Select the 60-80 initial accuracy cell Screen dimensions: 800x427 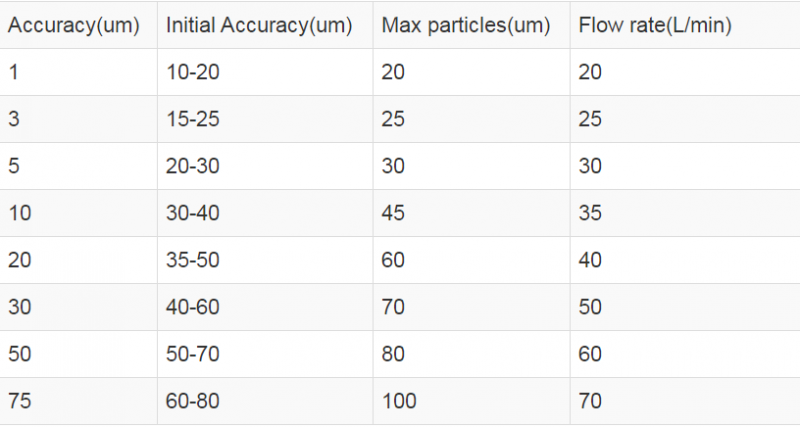coord(192,401)
